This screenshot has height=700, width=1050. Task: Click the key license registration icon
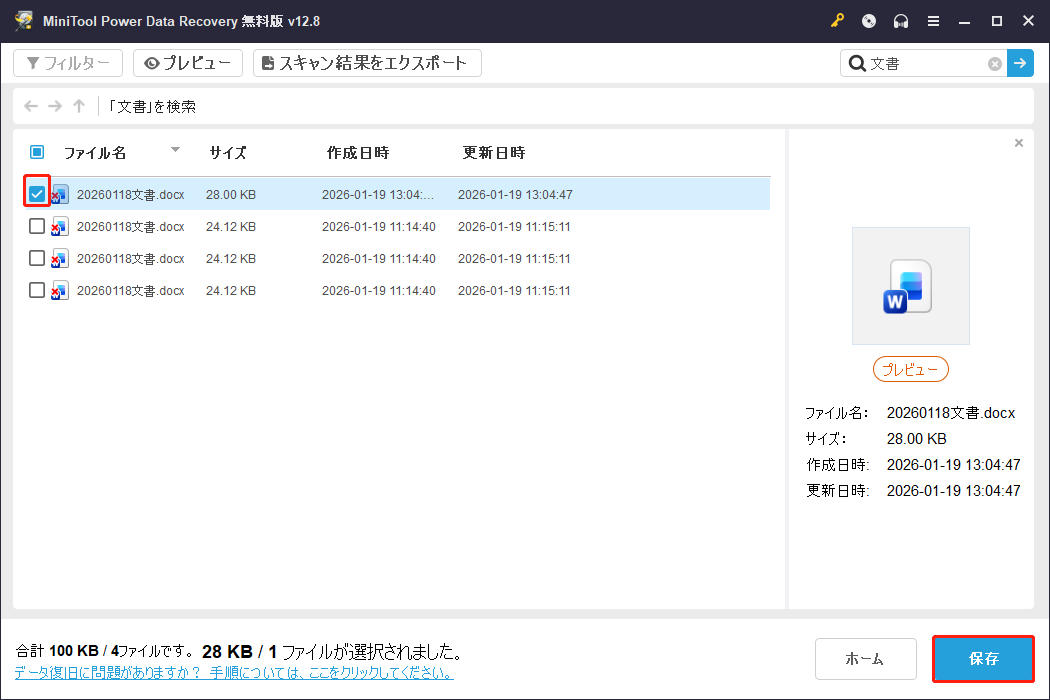tap(837, 20)
